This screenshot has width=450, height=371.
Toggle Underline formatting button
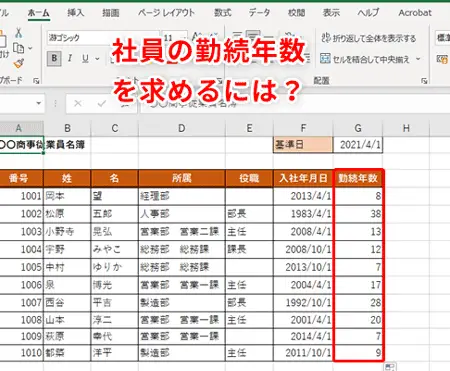[x=85, y=59]
